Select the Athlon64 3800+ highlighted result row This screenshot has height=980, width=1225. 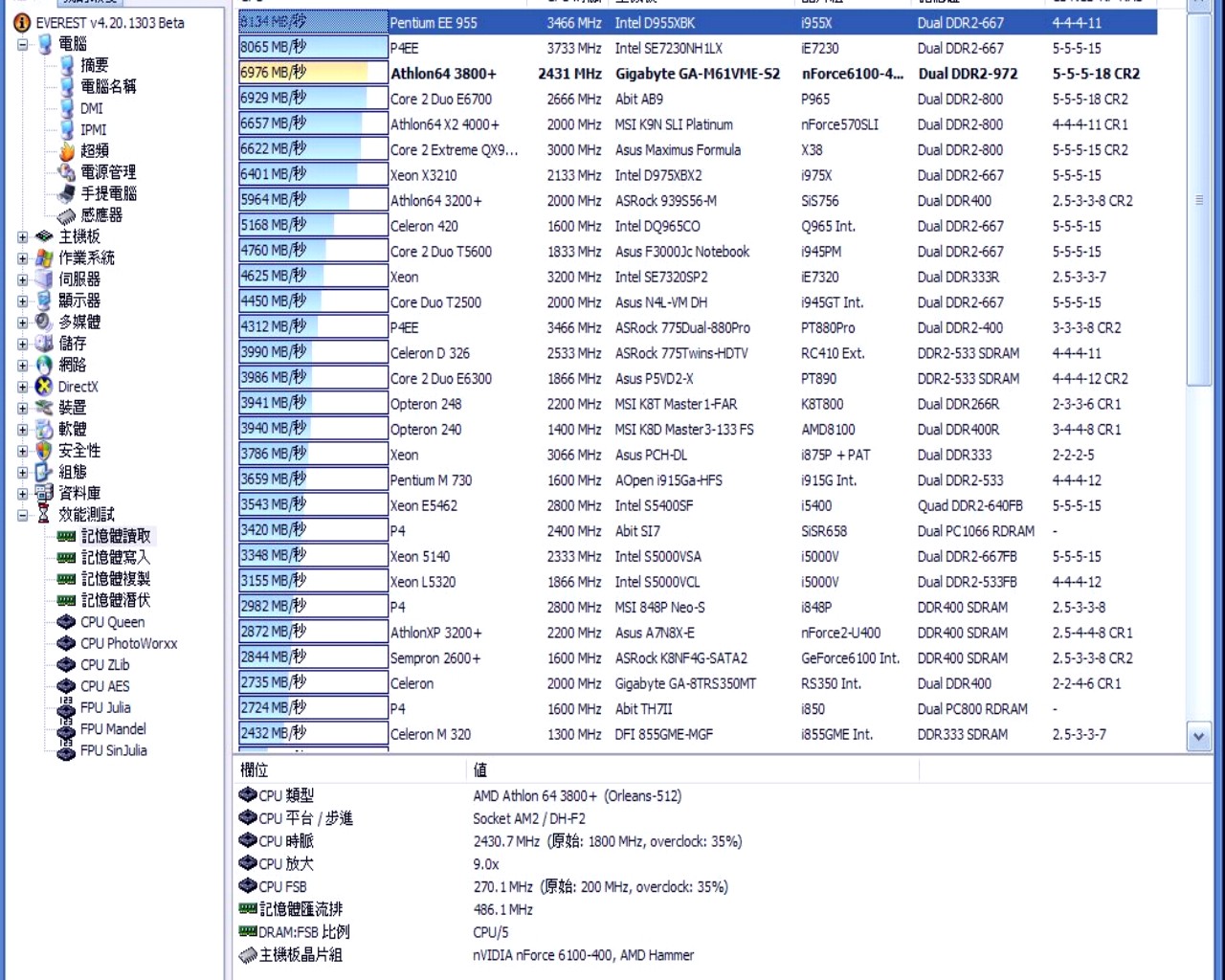(x=697, y=73)
